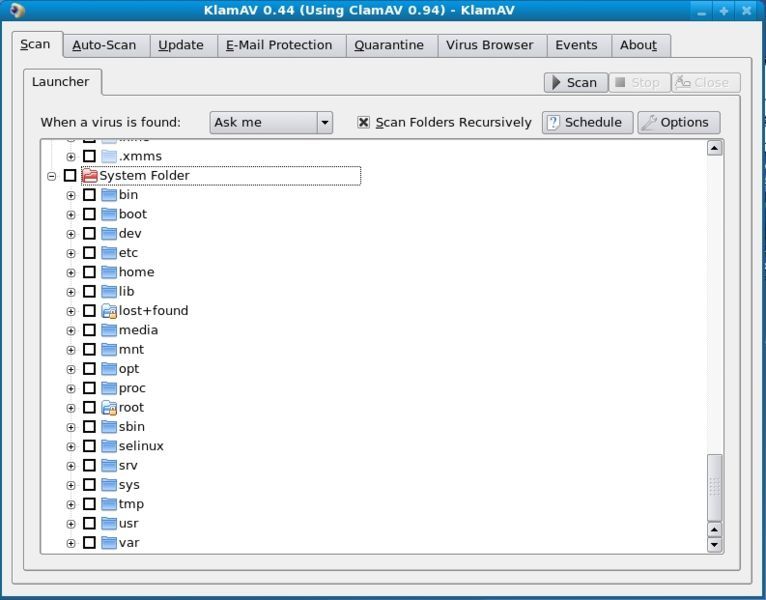Click the KlamAV title bar app icon
This screenshot has width=766, height=600.
tap(14, 10)
